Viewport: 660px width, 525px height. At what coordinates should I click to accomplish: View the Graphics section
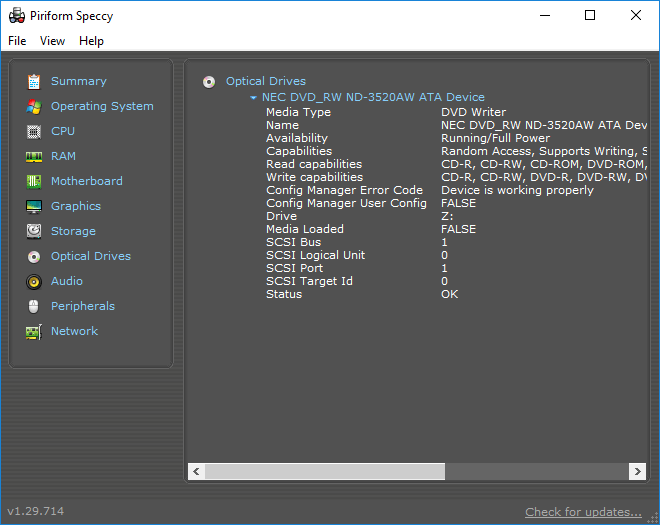(76, 206)
